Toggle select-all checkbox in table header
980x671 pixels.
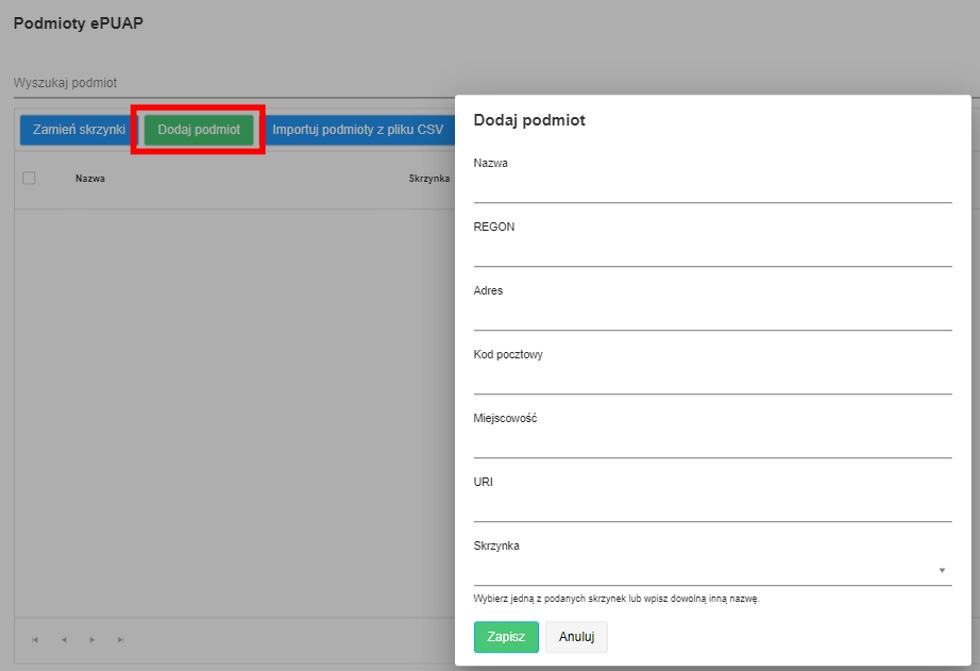click(29, 178)
